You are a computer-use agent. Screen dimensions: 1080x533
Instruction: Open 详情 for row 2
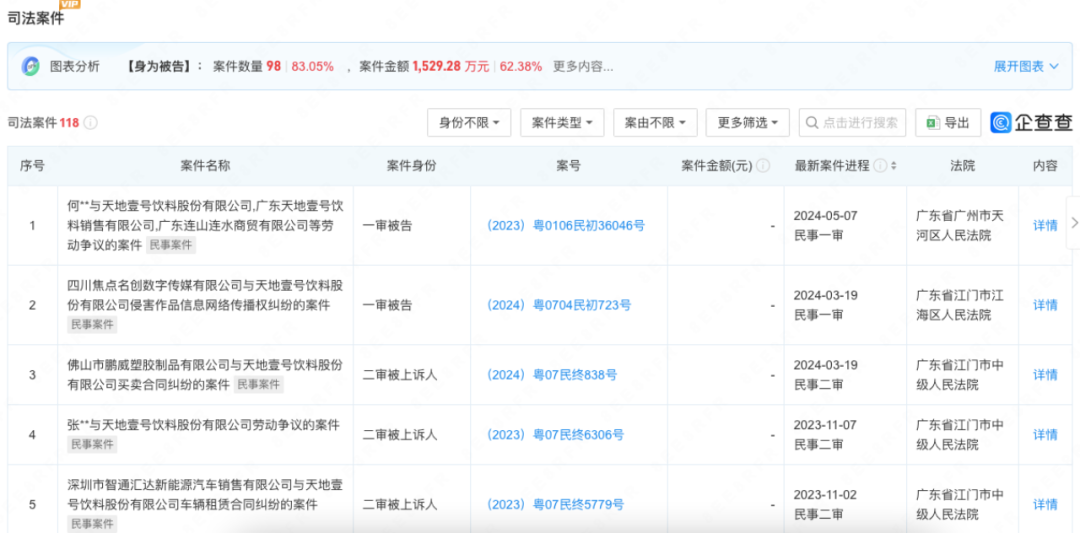tap(1045, 305)
